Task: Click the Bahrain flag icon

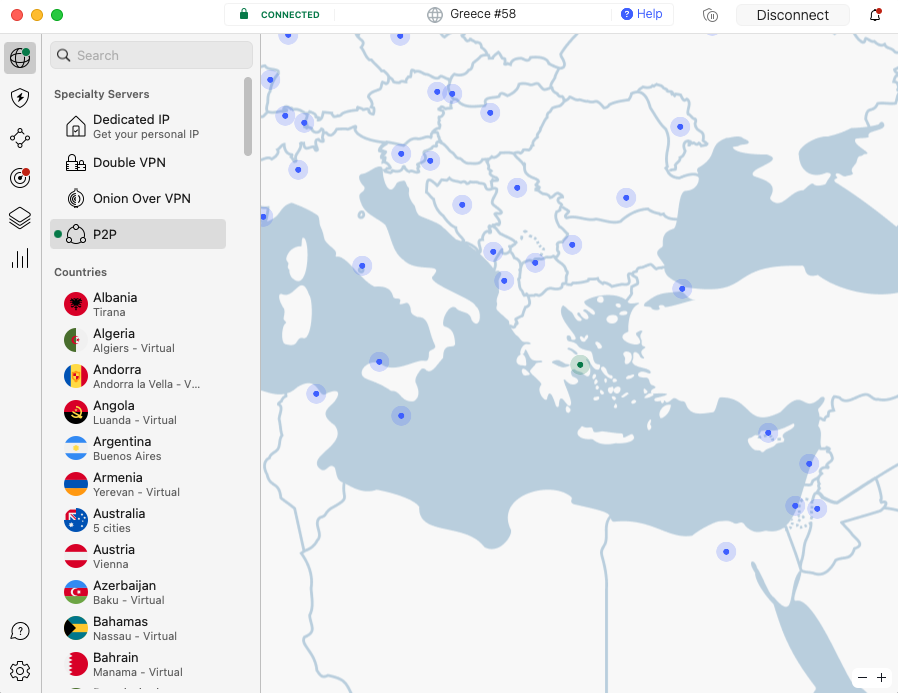Action: point(76,664)
